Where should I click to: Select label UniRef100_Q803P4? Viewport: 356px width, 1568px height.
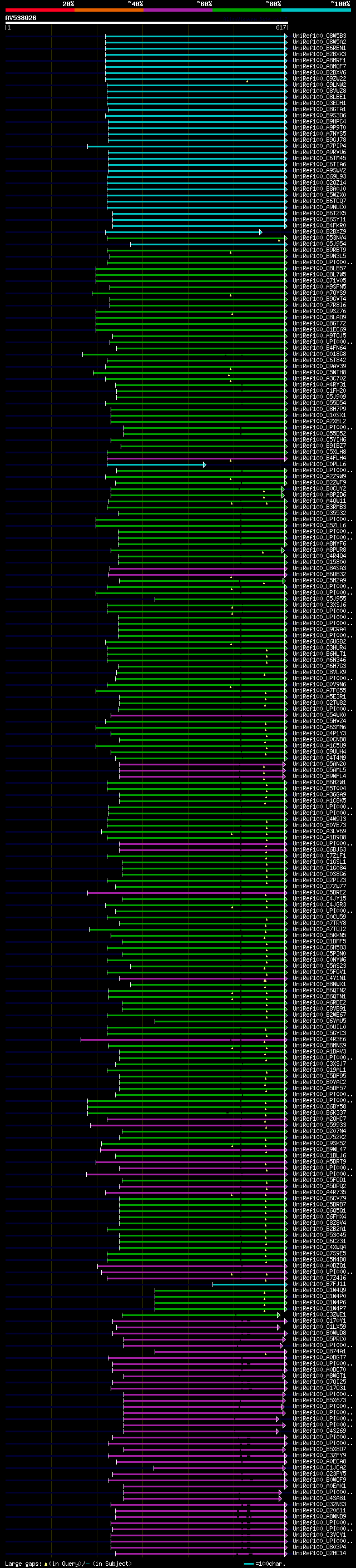click(x=319, y=1547)
